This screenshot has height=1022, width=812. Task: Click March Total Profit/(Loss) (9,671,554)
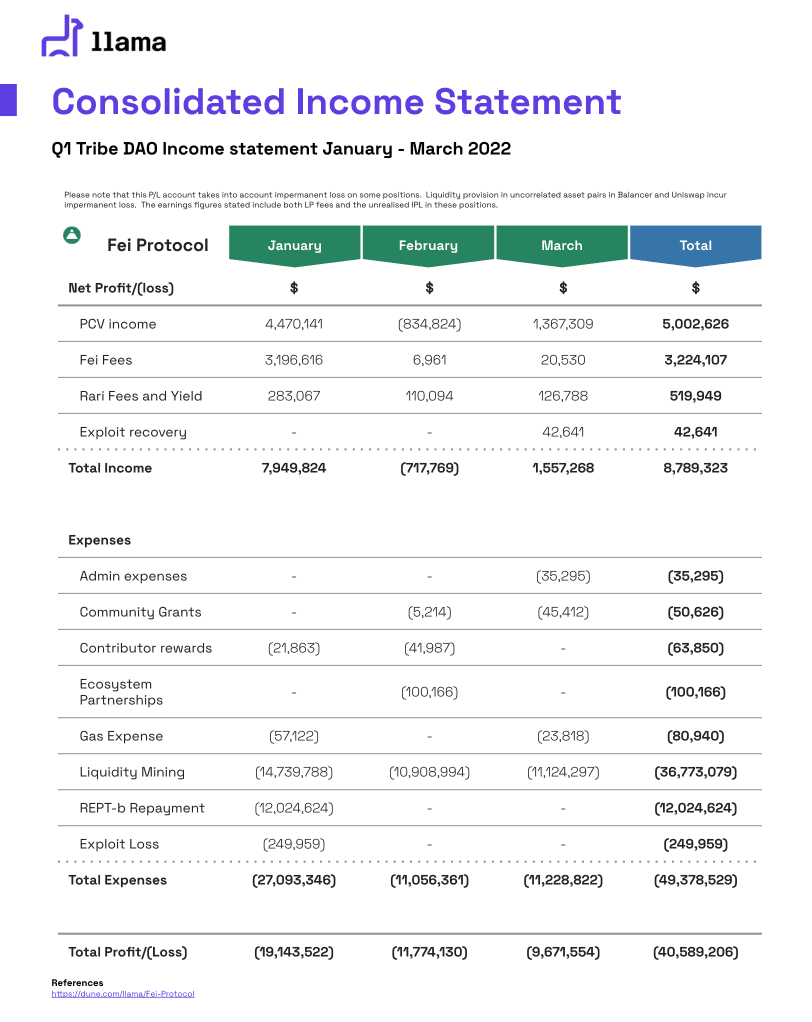(x=563, y=952)
